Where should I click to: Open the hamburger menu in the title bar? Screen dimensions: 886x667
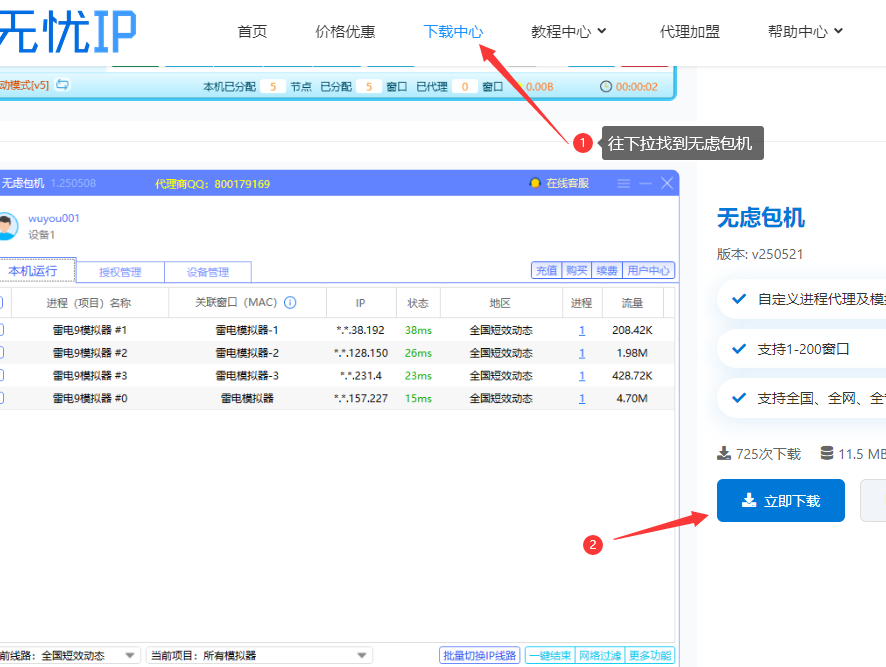point(624,183)
